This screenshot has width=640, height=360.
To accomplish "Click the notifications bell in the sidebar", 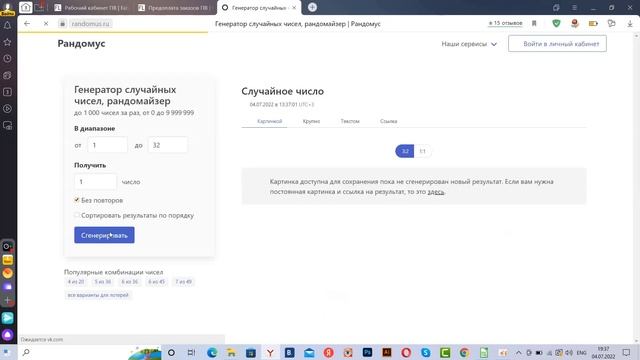I will (x=7, y=25).
